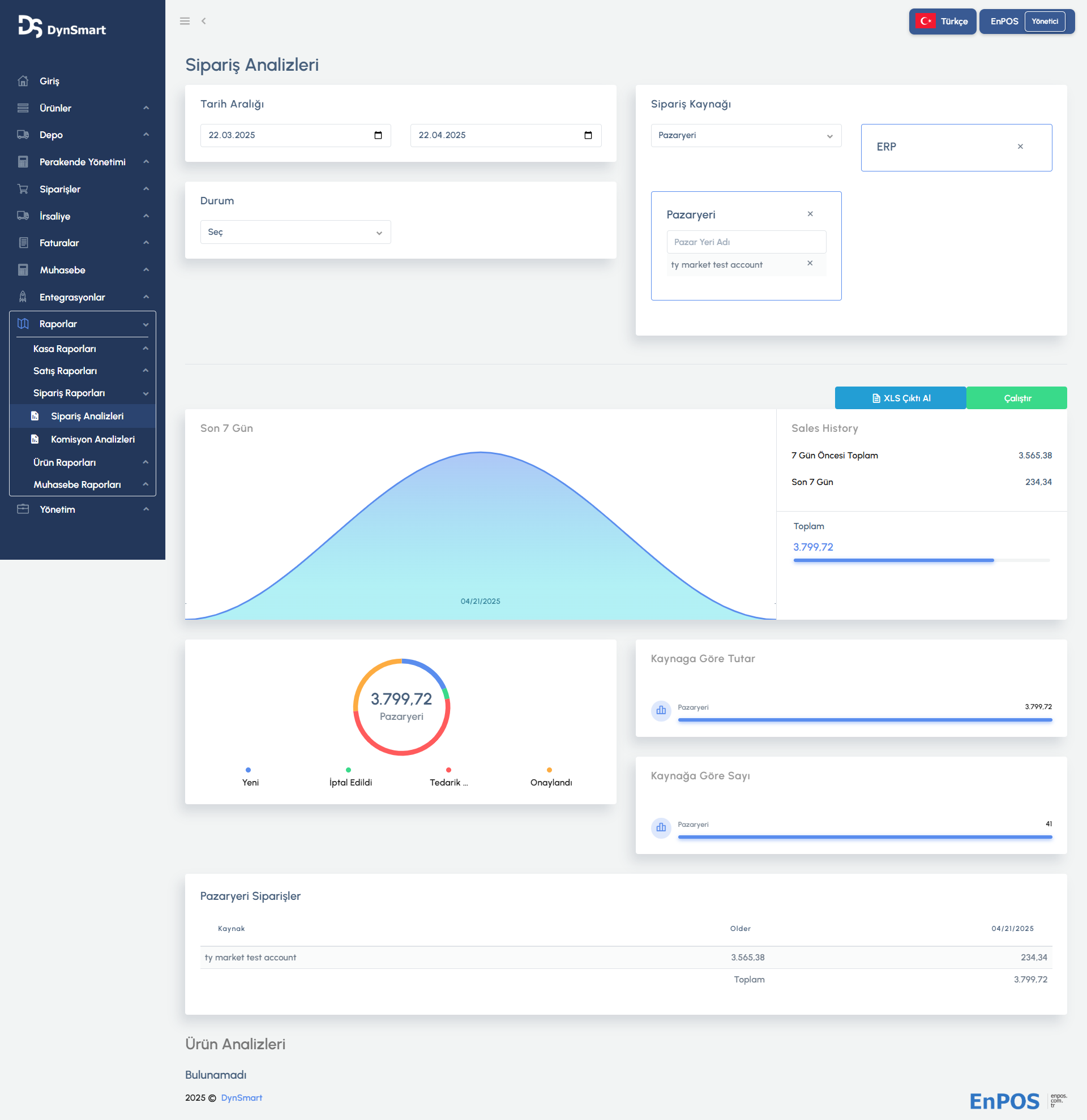Click XLS Çıktı Al export button
Image resolution: width=1087 pixels, height=1120 pixels.
pyautogui.click(x=900, y=398)
